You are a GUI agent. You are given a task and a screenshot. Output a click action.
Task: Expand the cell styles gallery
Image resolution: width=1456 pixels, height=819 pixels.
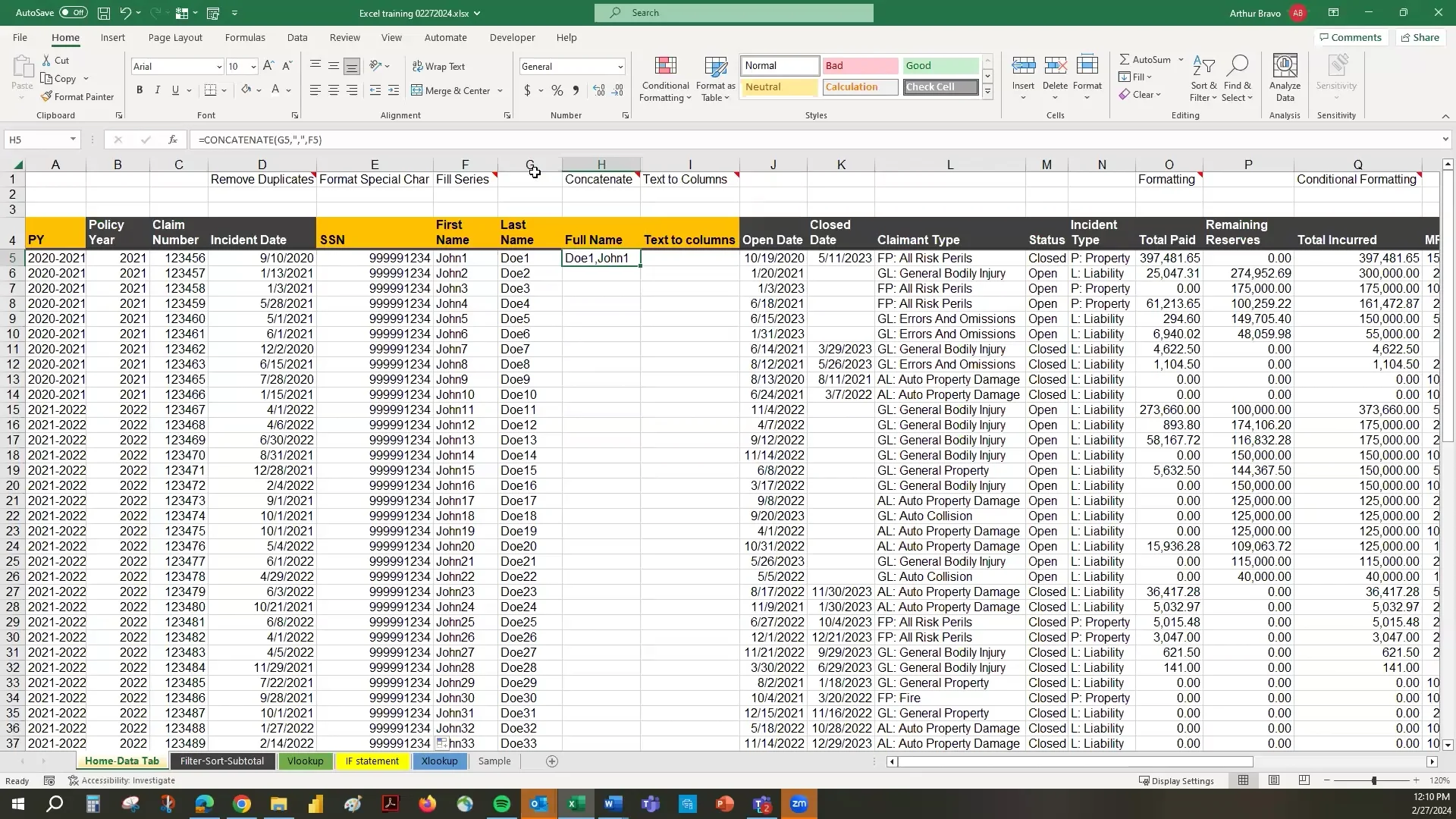point(987,92)
